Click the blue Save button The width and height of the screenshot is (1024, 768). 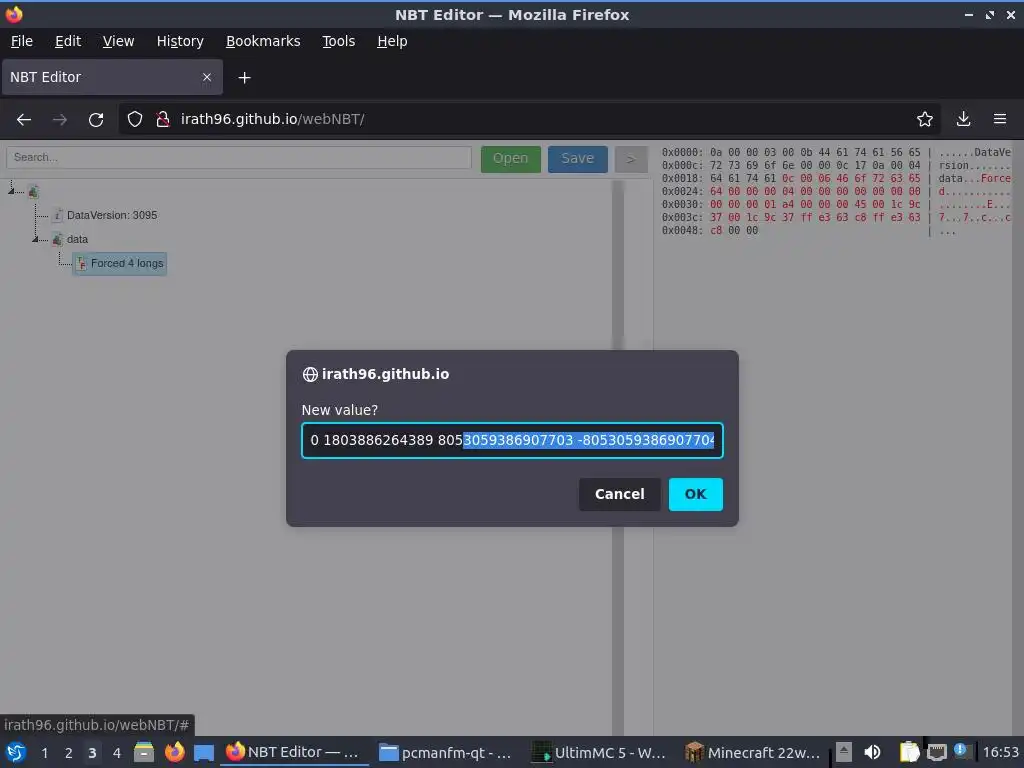pyautogui.click(x=577, y=159)
